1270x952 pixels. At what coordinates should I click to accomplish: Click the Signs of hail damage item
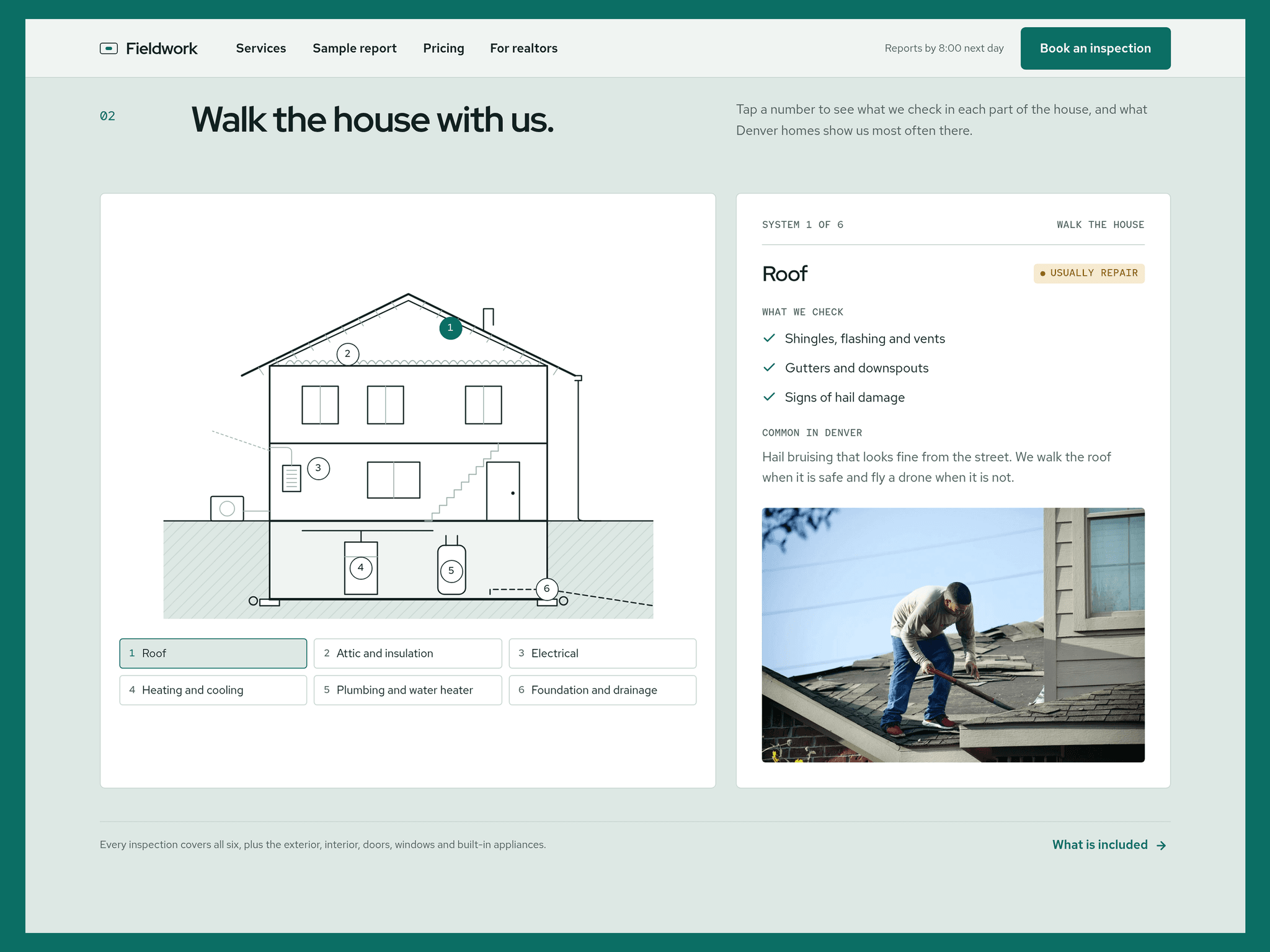pyautogui.click(x=833, y=397)
